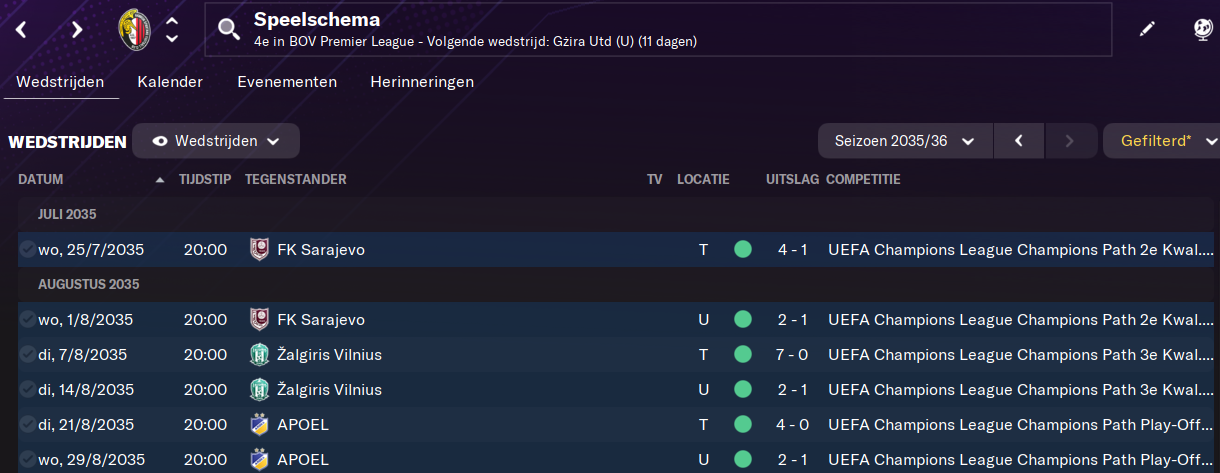Toggle checkmark for 25/7/2035 match
The height and width of the screenshot is (473, 1220).
27,249
